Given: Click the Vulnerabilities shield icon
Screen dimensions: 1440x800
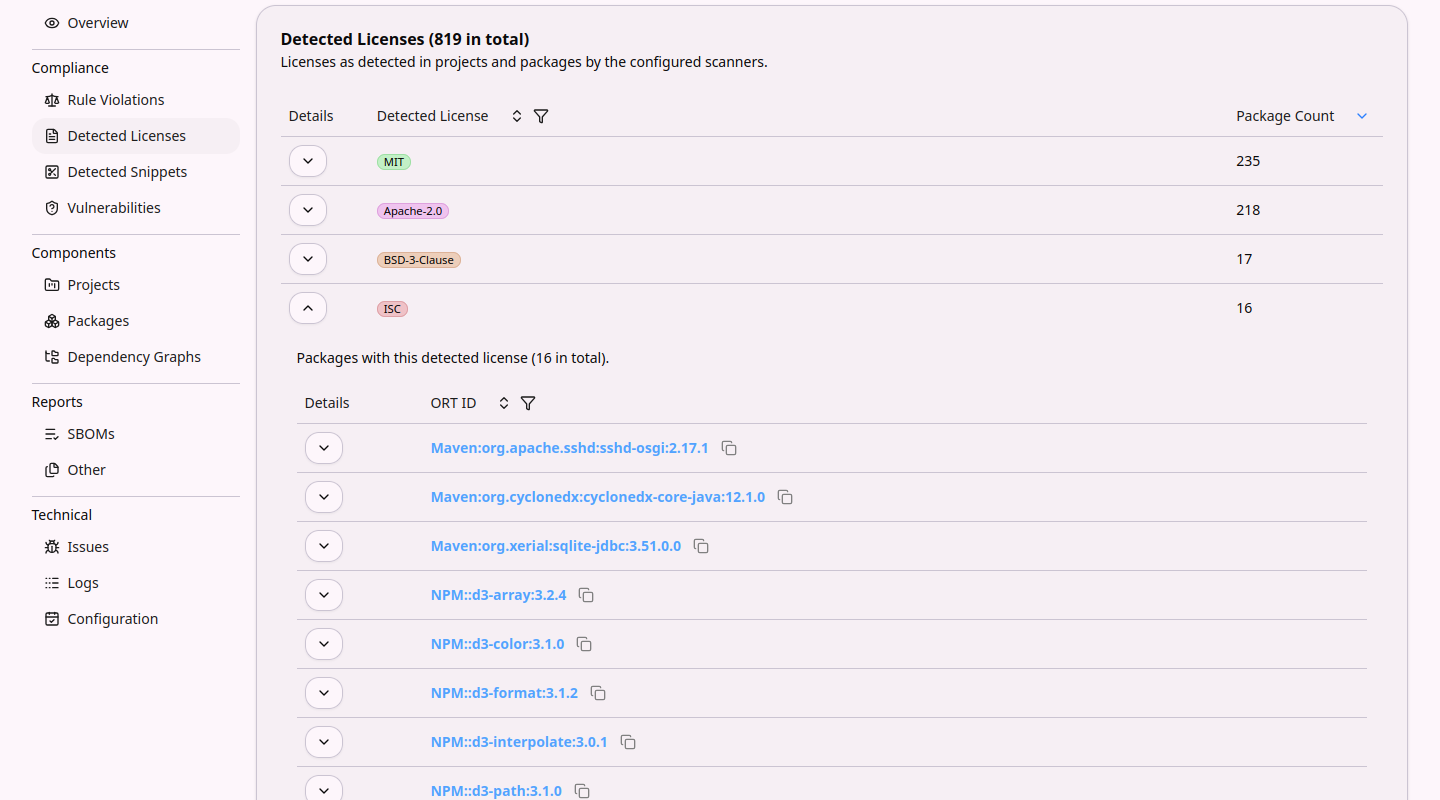Looking at the screenshot, I should [52, 208].
